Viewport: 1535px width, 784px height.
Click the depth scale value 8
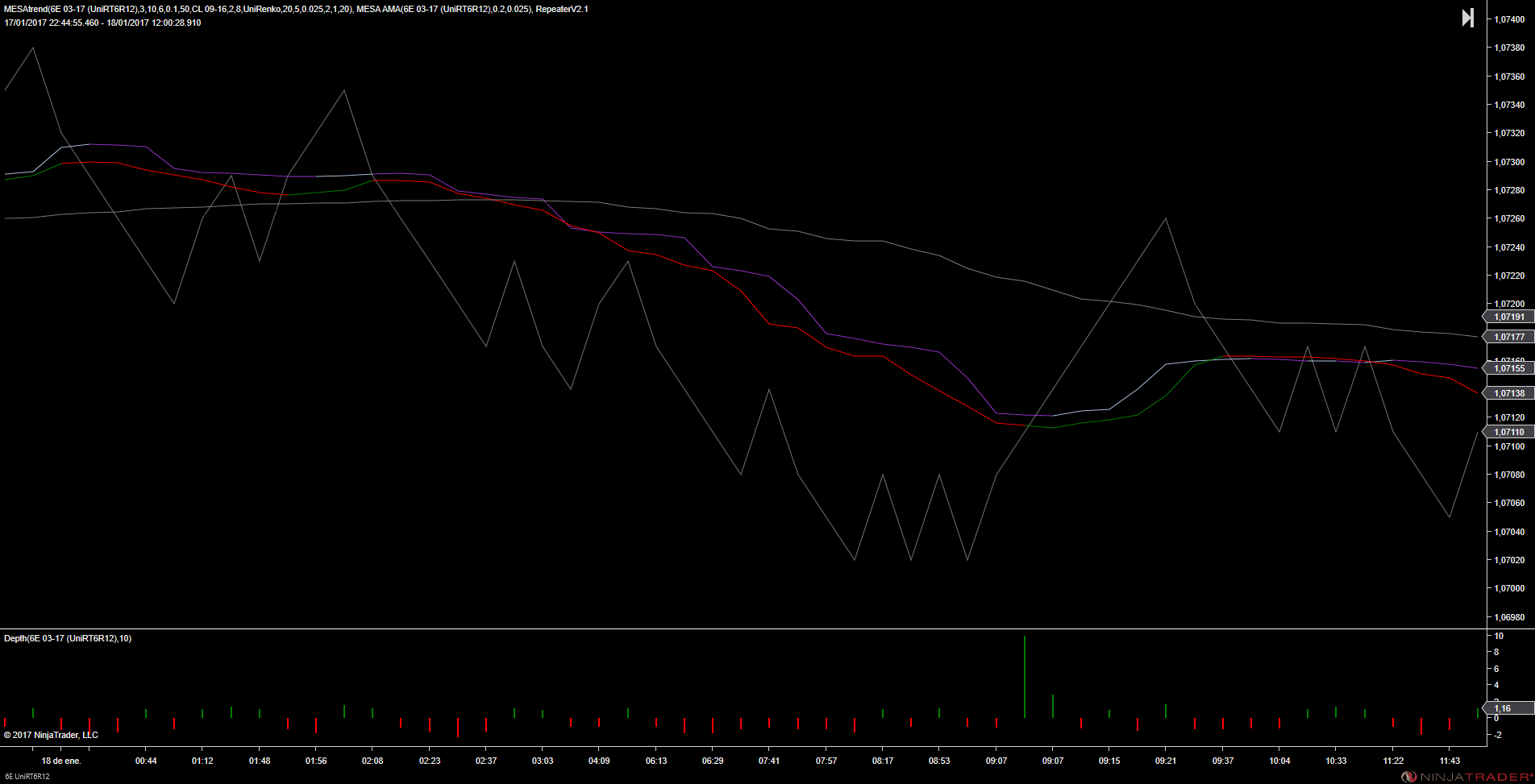(x=1496, y=652)
